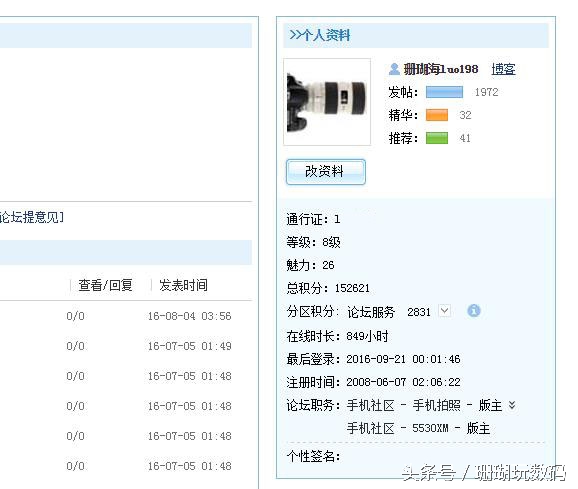
Task: Click 手机社区 - 5530XM - 版主 role
Action: coord(418,428)
